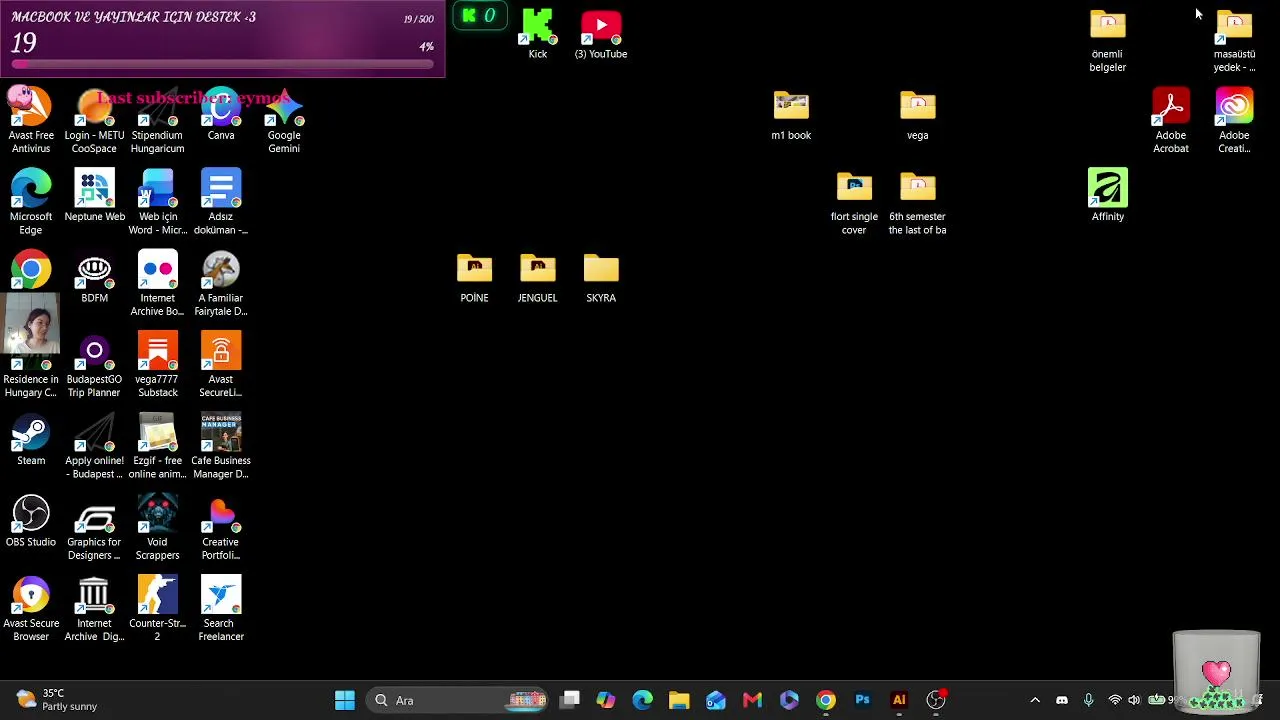1280x720 pixels.
Task: Launch Avast Secure Browser from desktop
Action: pos(31,608)
